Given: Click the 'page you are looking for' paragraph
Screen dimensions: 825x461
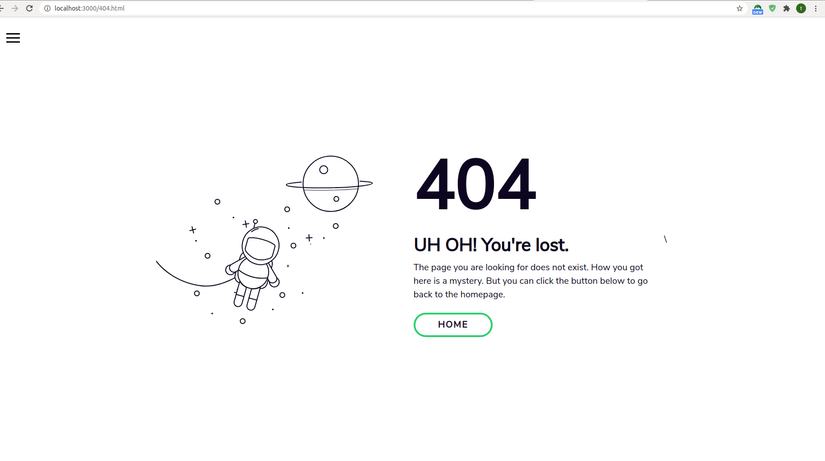Looking at the screenshot, I should click(x=530, y=281).
